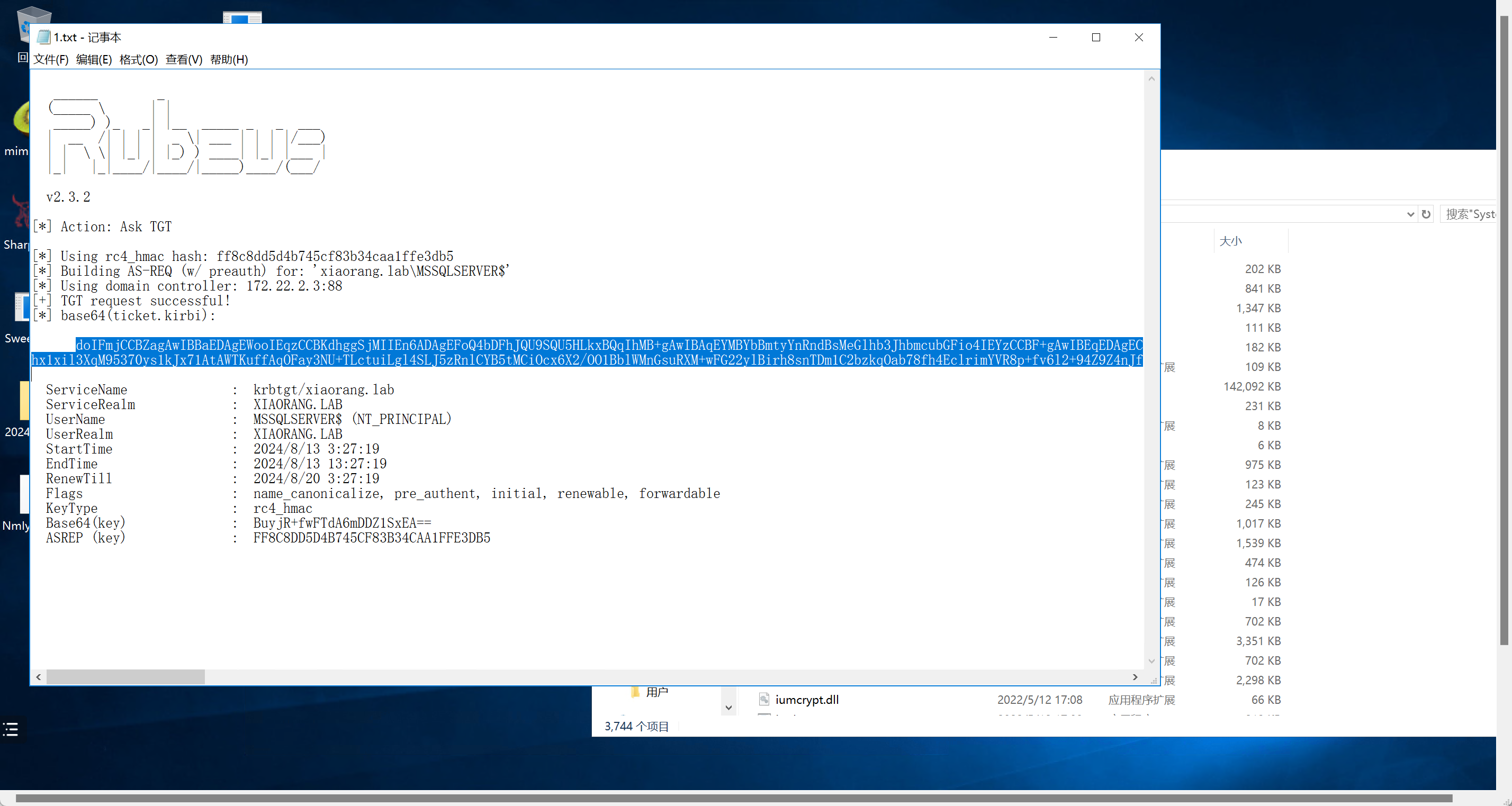The image size is (1512, 806).
Task: Maximize the 1.txt Notepad window
Action: (1096, 37)
